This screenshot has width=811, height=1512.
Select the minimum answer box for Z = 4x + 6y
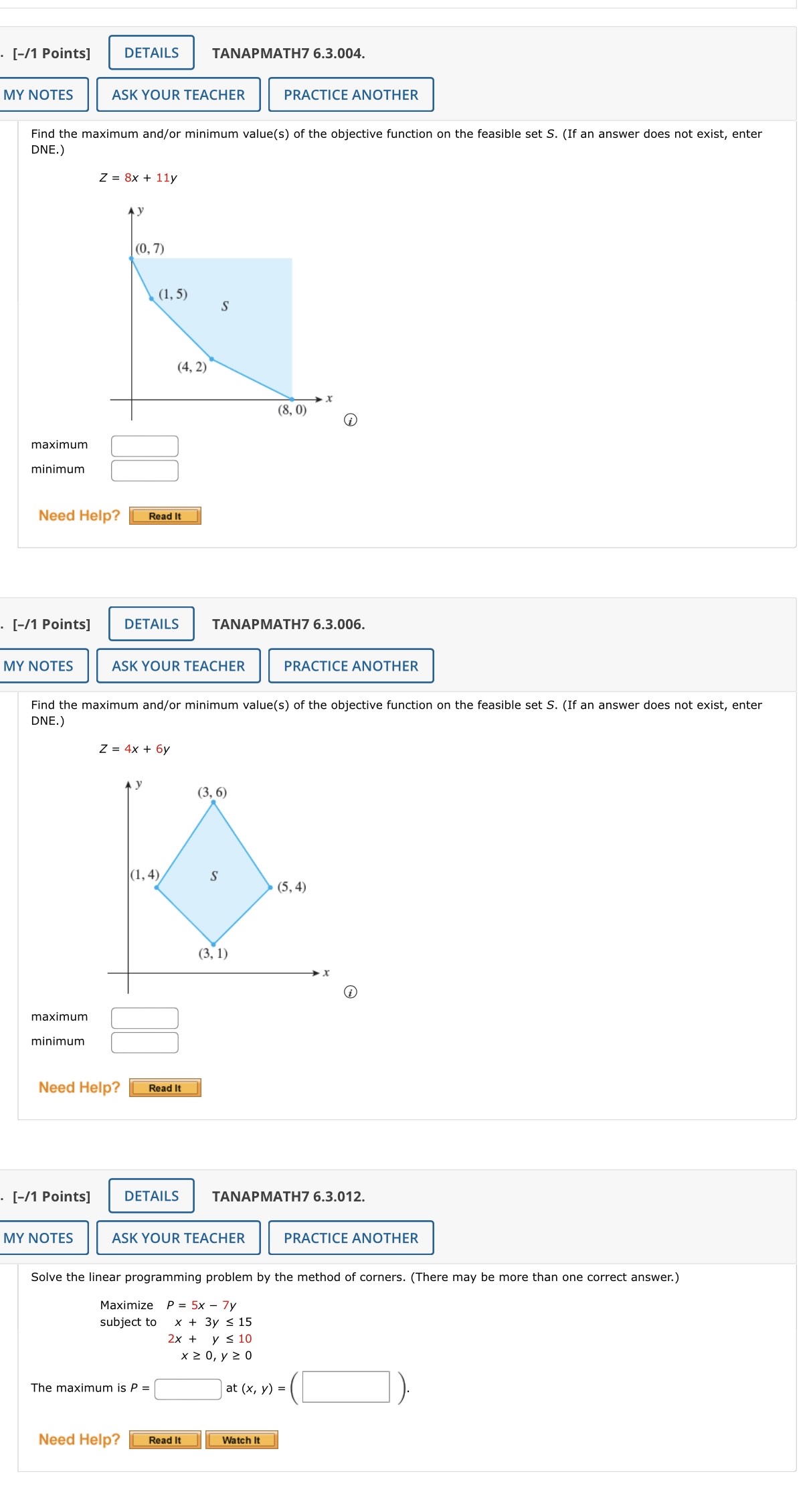point(144,1041)
